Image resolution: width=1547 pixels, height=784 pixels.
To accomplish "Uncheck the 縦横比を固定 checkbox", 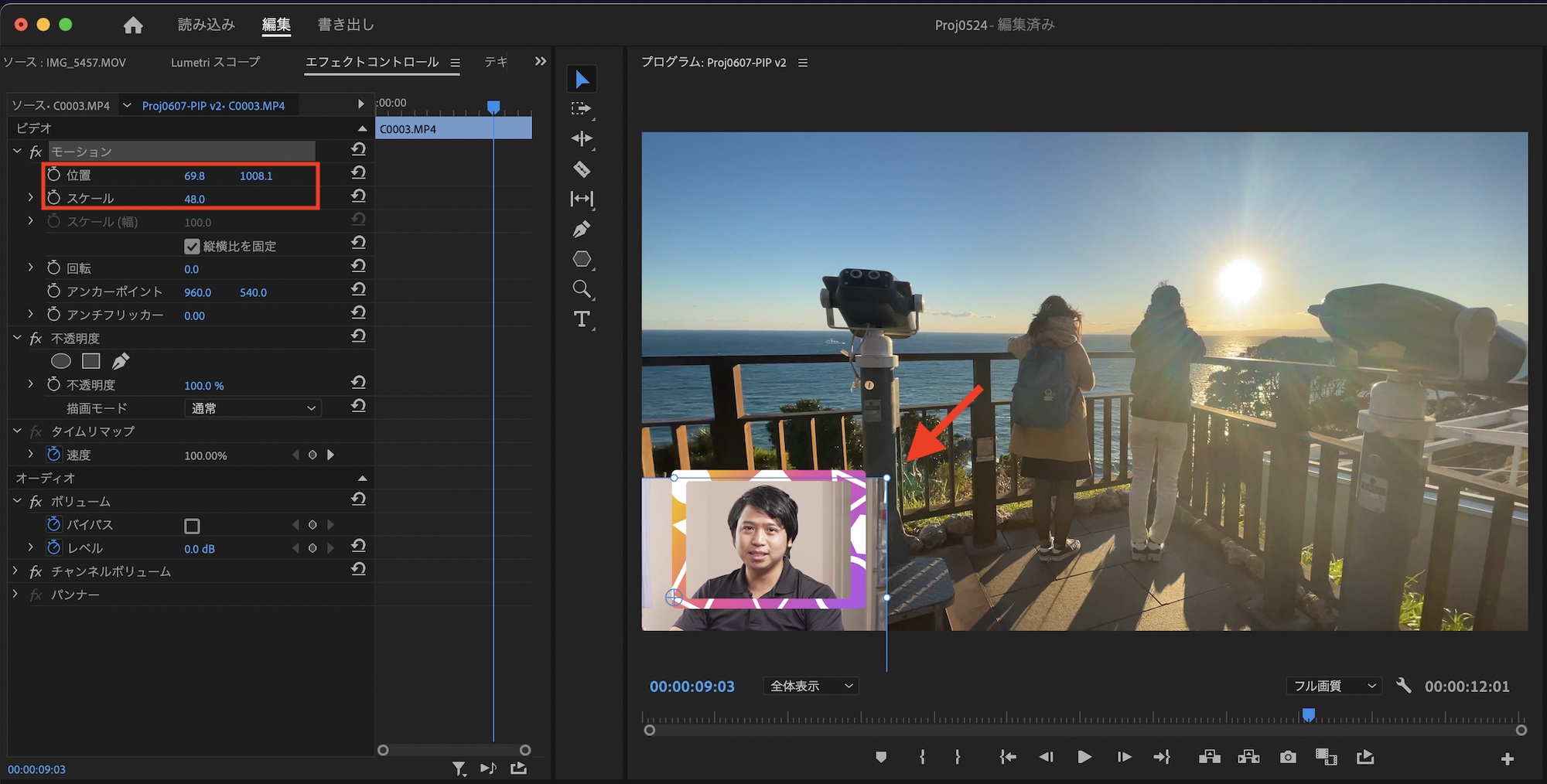I will coord(192,247).
